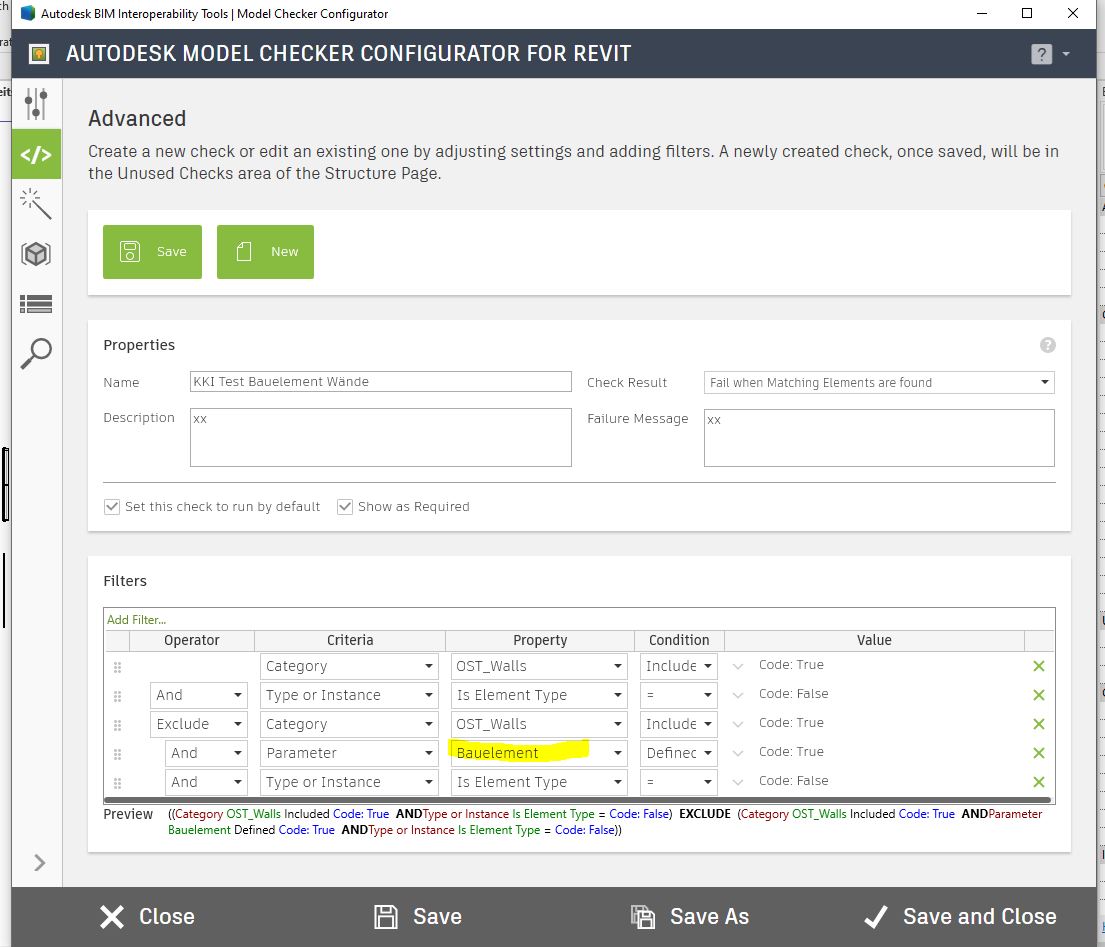Remove the Bauelement Parameter filter row
Screen dimensions: 1105x947
click(x=1038, y=751)
